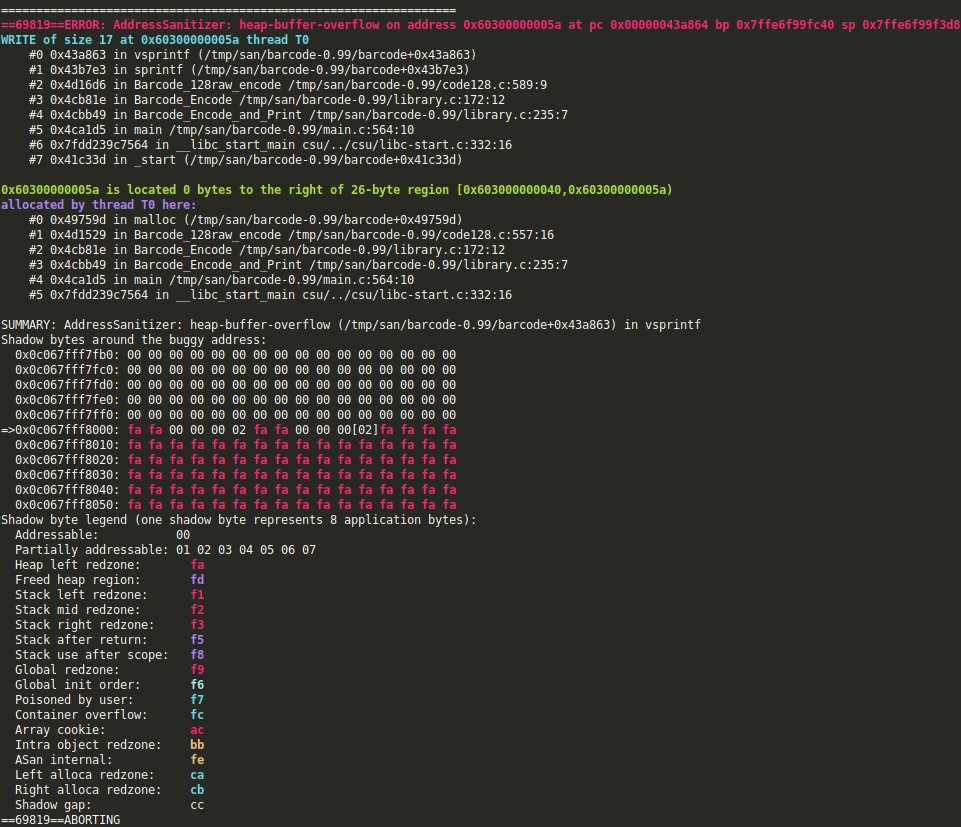961x827 pixels.
Task: Click the SUMMARY AddressSanitizer line
Action: pyautogui.click(x=351, y=325)
